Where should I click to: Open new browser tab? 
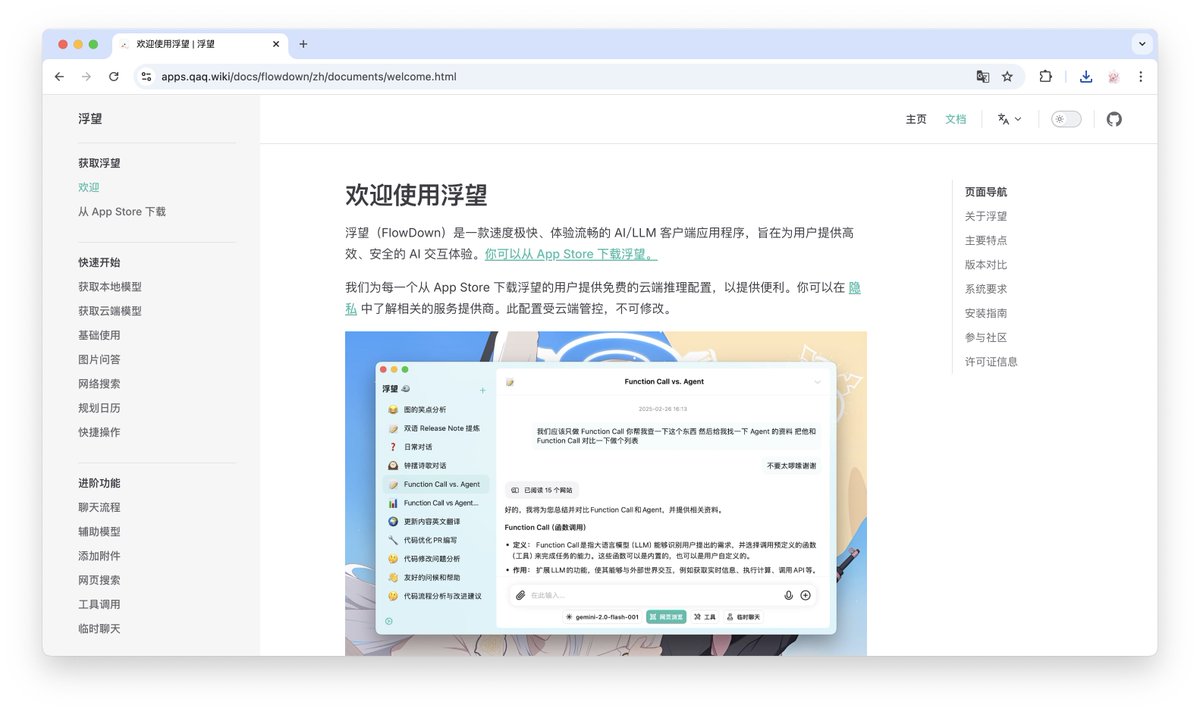[x=303, y=44]
